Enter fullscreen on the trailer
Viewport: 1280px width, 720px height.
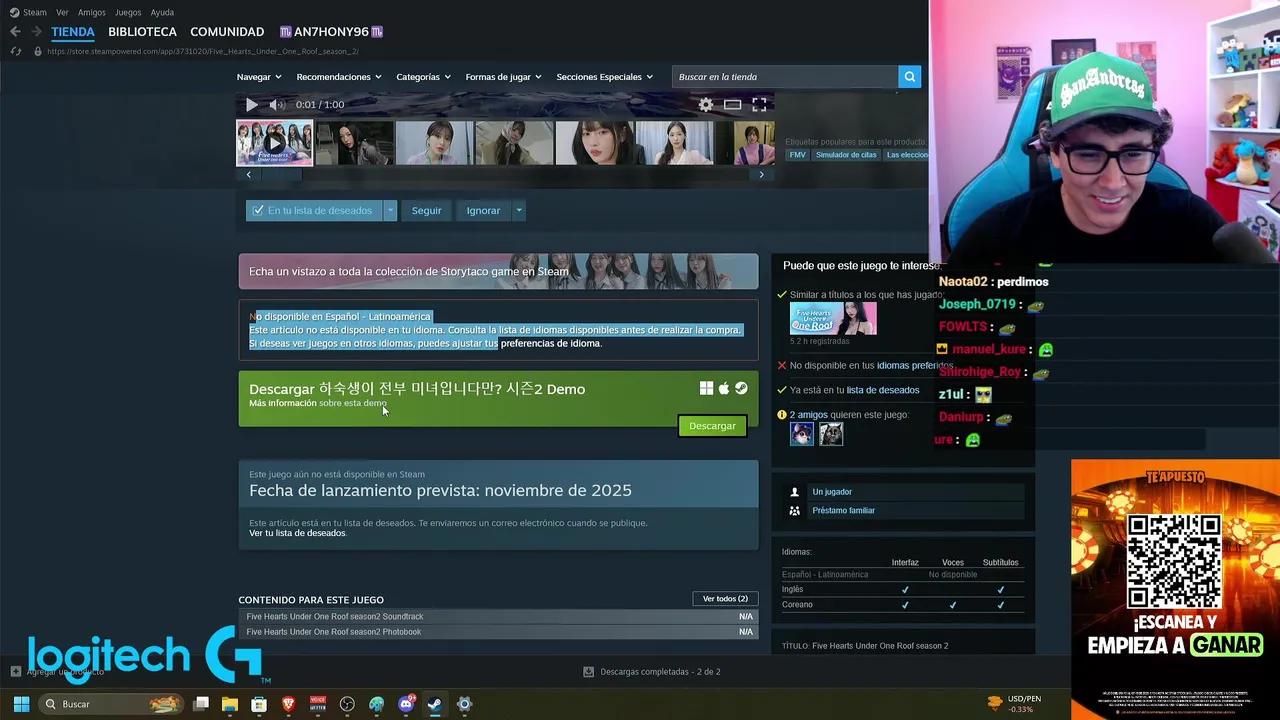click(x=759, y=105)
